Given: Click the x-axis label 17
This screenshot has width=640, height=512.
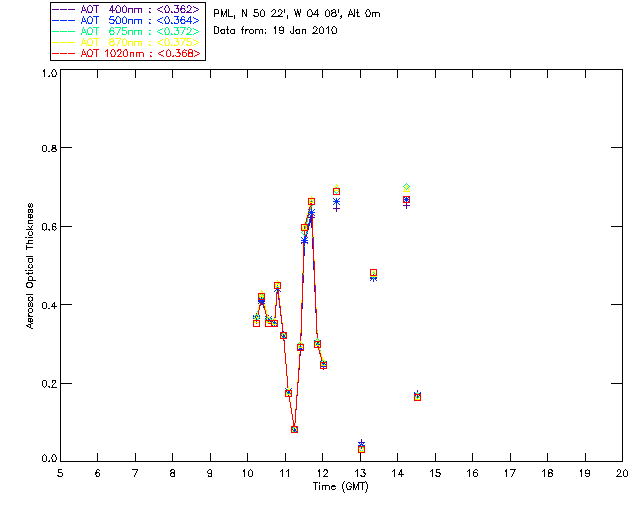Looking at the screenshot, I should click(x=510, y=473).
